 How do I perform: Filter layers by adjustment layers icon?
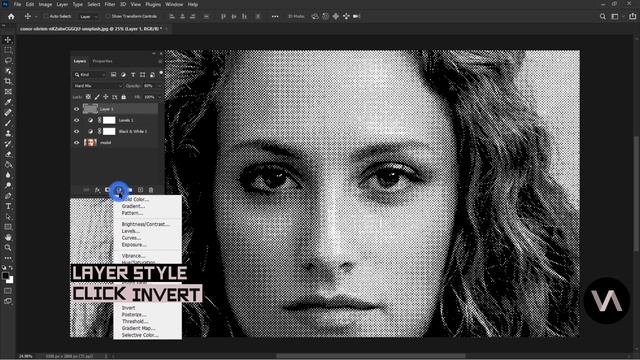123,75
